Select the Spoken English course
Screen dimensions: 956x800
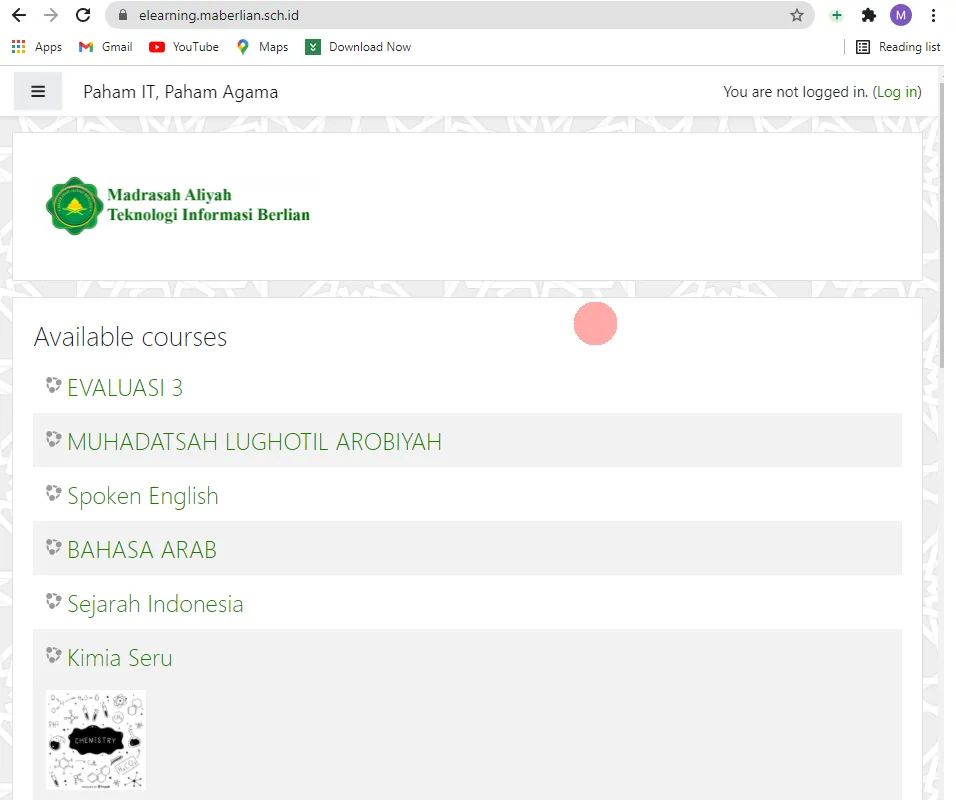pyautogui.click(x=142, y=496)
